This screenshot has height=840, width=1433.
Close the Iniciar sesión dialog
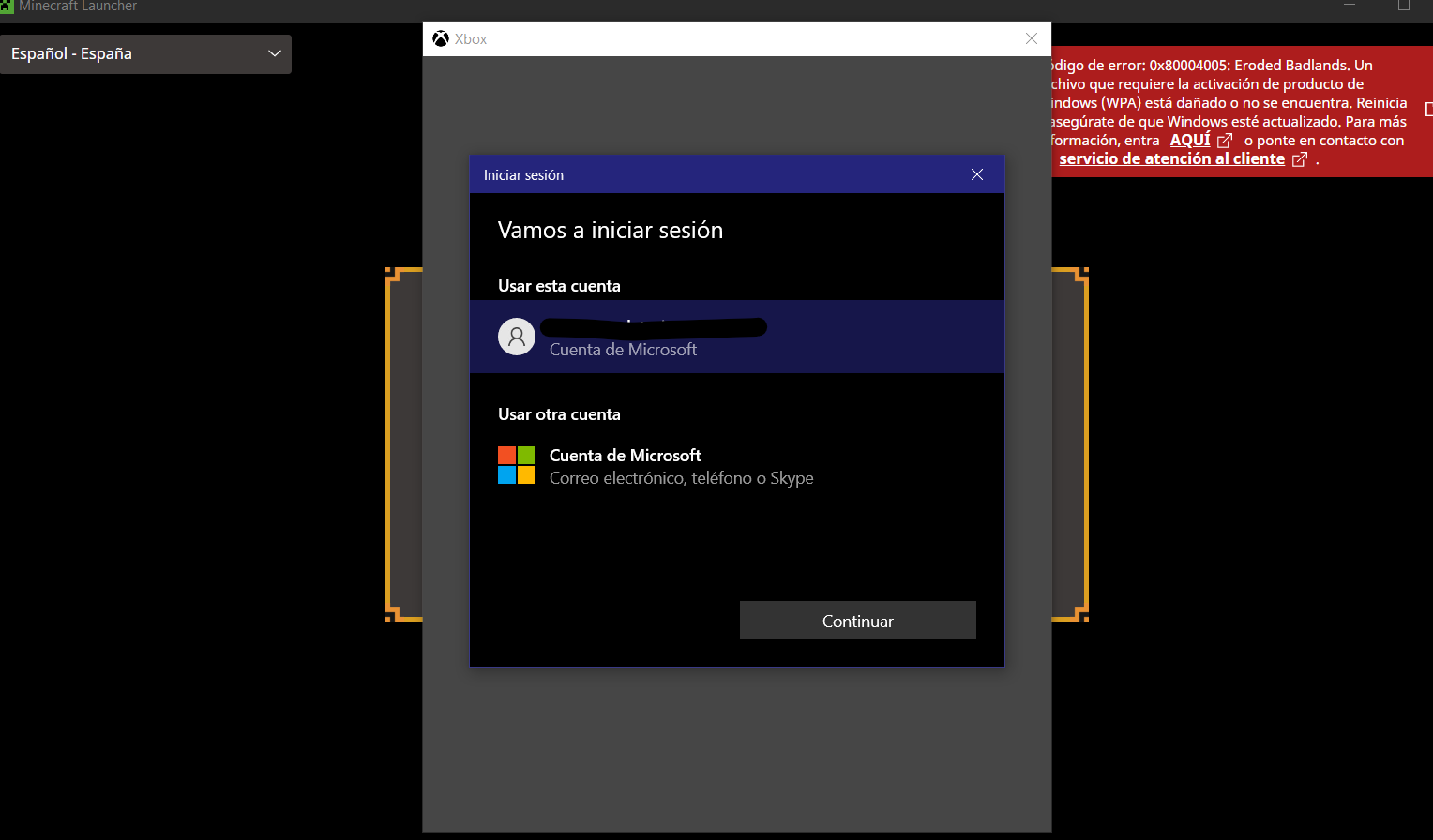[977, 174]
